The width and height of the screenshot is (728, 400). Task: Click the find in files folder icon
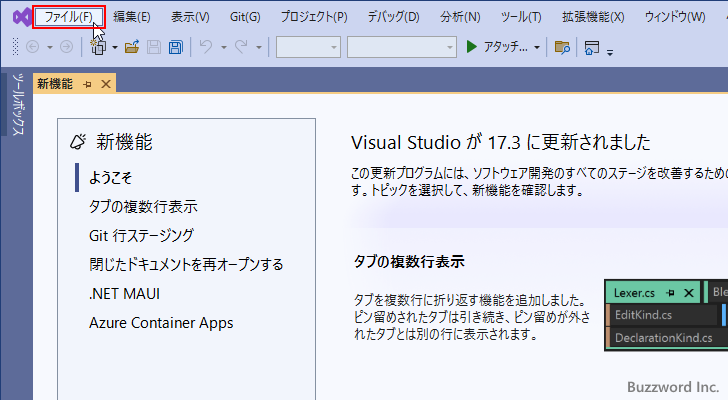pyautogui.click(x=562, y=47)
